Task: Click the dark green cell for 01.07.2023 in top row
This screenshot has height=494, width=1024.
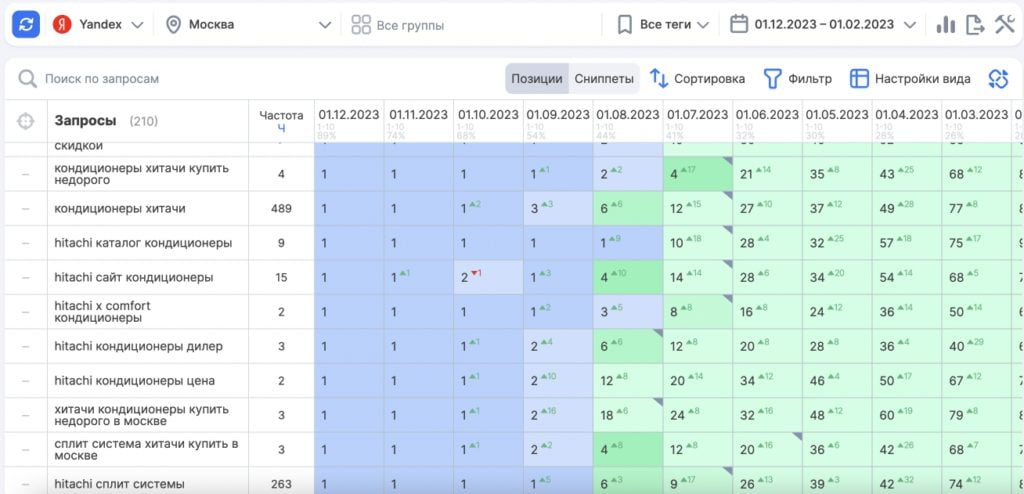Action: [697, 174]
